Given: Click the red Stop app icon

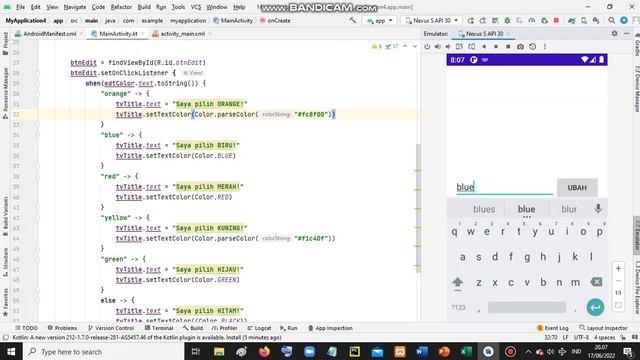Looking at the screenshot, I should [556, 20].
